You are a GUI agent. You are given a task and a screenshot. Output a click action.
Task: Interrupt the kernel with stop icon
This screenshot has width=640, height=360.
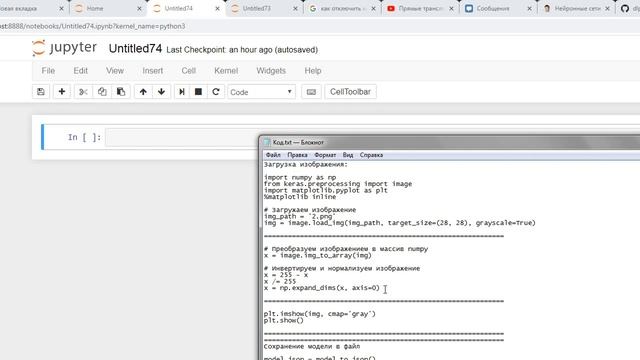pyautogui.click(x=198, y=92)
